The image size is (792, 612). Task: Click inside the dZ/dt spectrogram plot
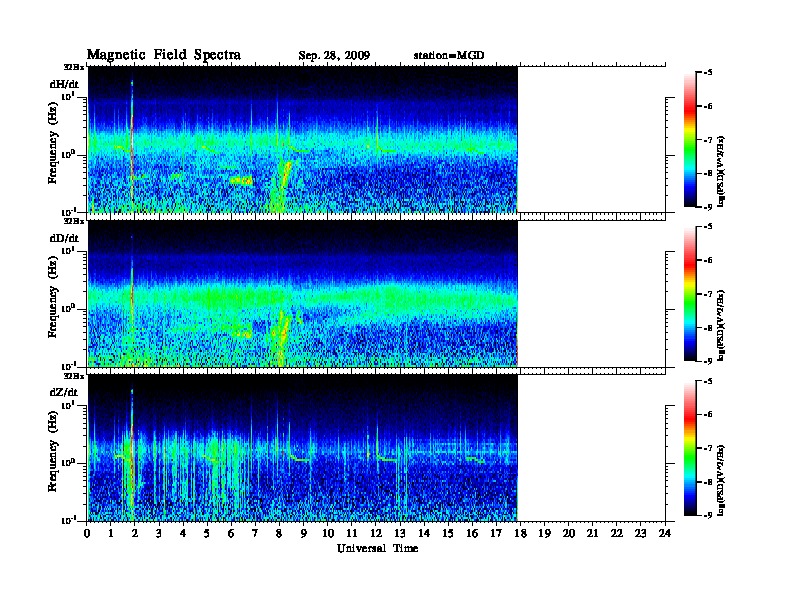tap(303, 448)
